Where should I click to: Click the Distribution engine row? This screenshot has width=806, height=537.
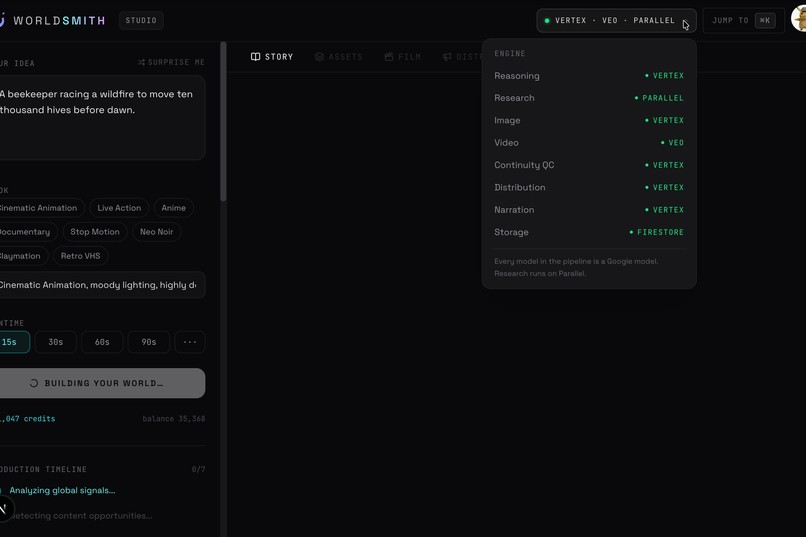589,188
